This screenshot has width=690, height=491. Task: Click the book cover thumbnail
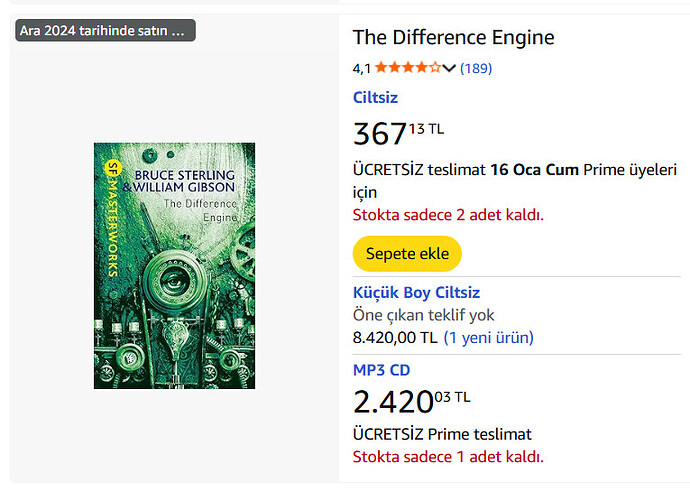(x=174, y=265)
